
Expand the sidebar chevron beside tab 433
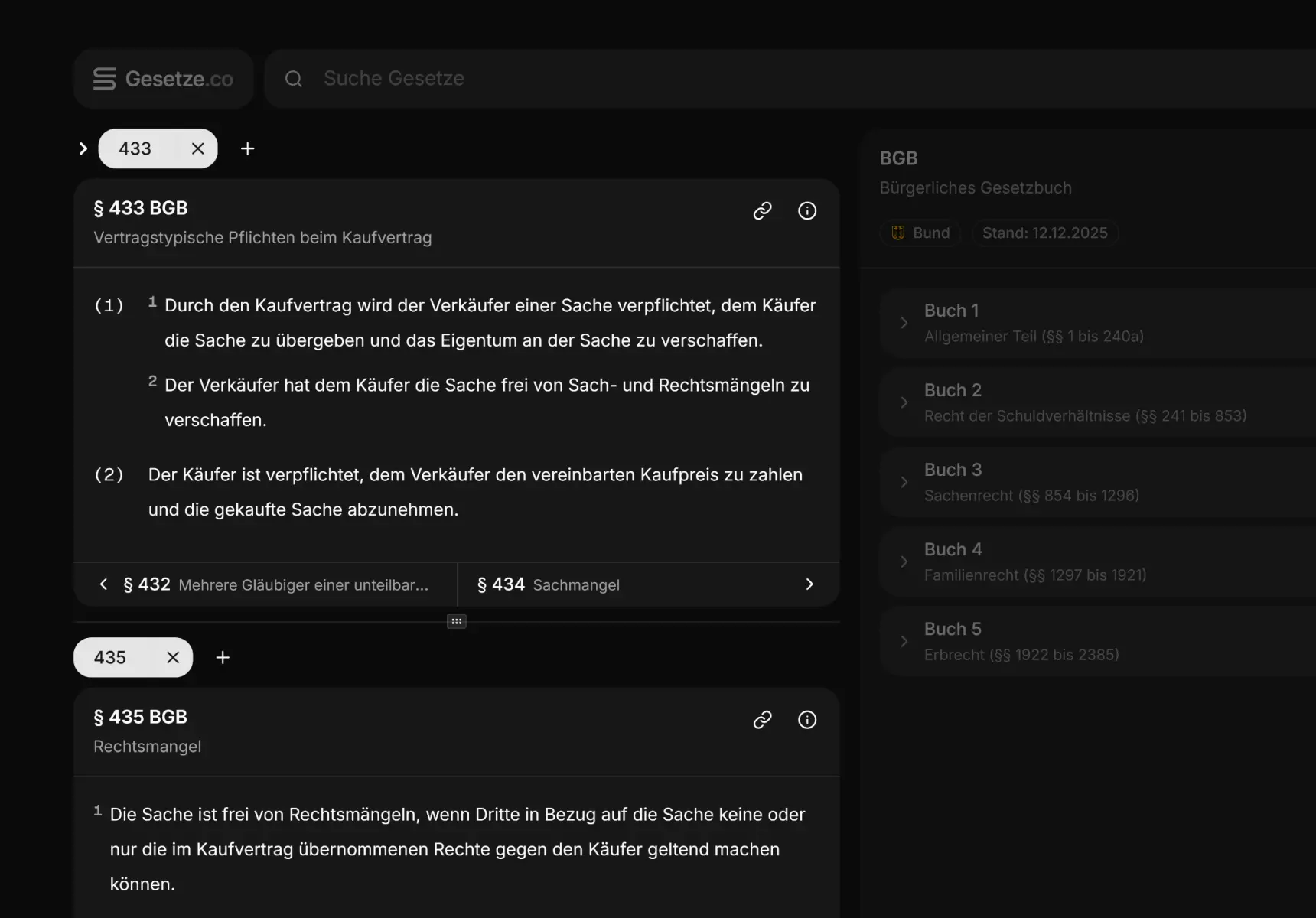[83, 148]
